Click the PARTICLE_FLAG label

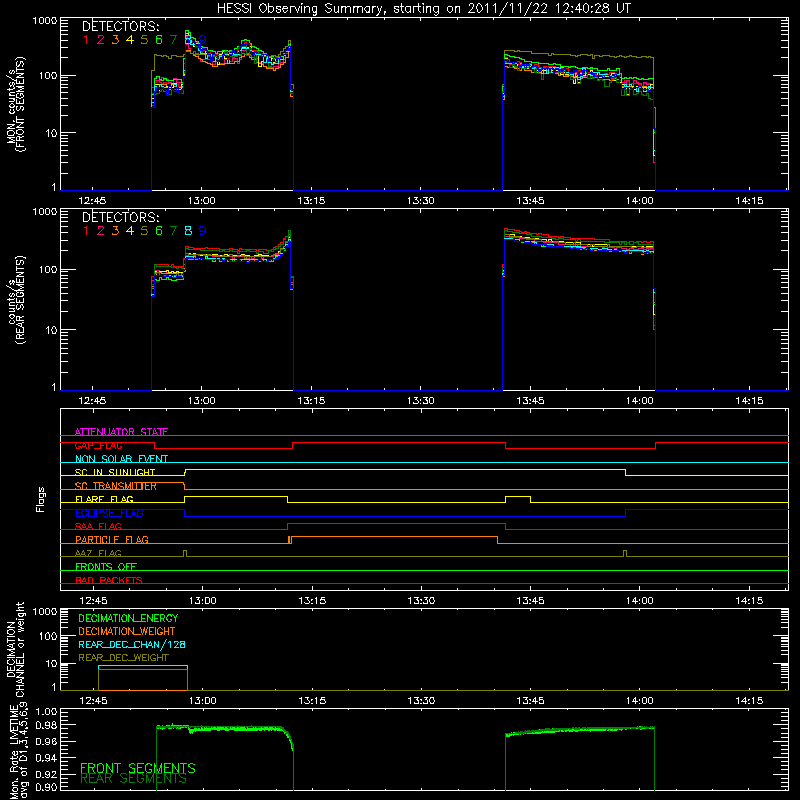[x=112, y=539]
